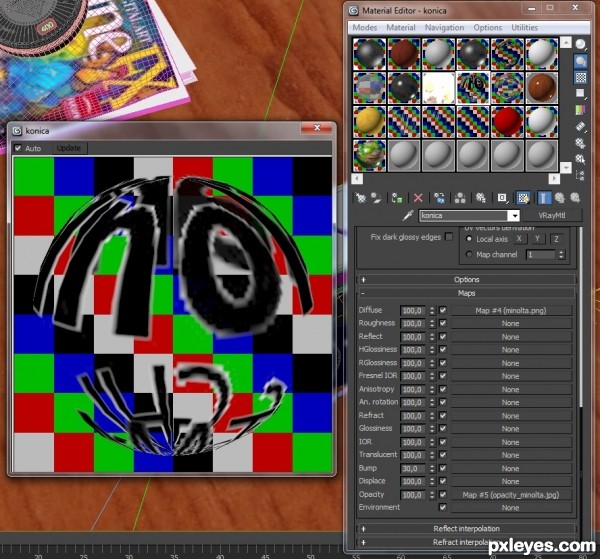The height and width of the screenshot is (559, 600).
Task: Open the Navigation menu
Action: pos(444,28)
